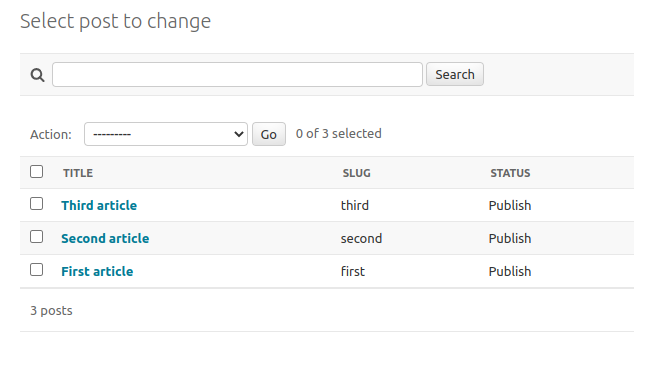
Task: Click the 'Action:' label
Action: (51, 134)
